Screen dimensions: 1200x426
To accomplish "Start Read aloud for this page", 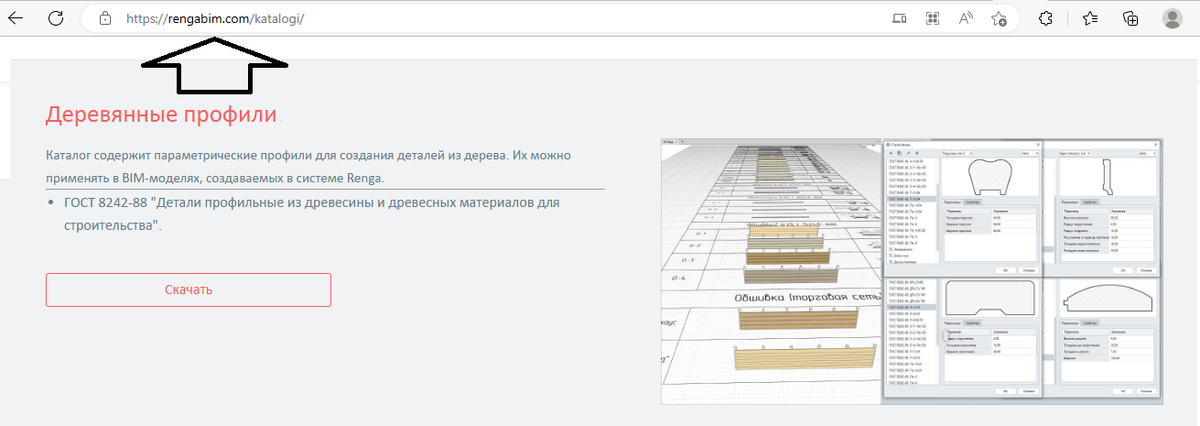I will 966,18.
